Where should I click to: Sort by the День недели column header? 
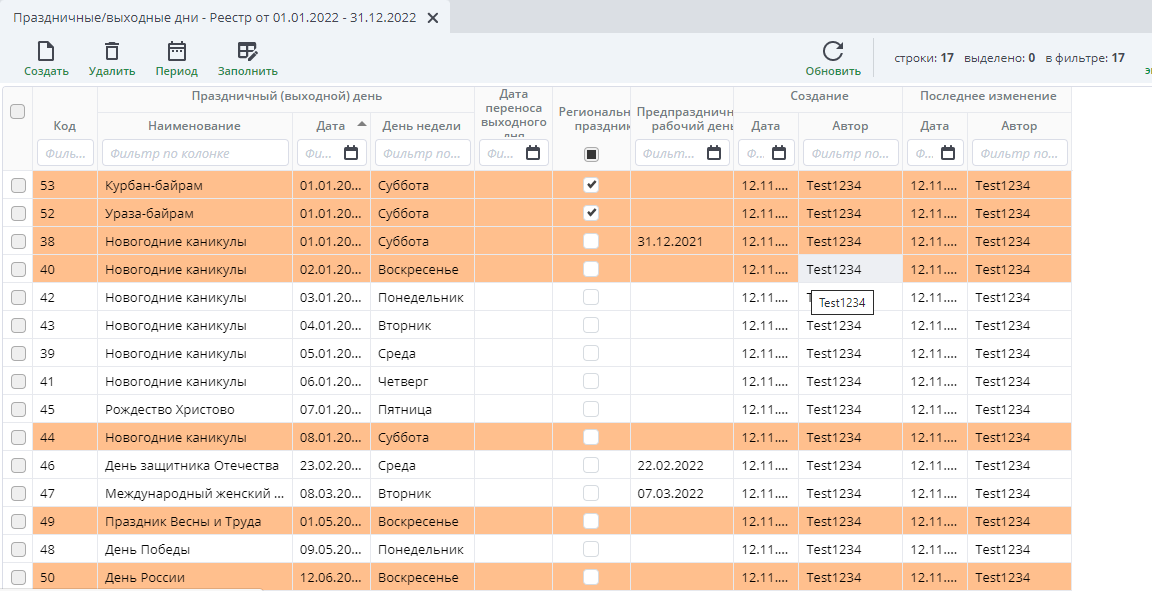(421, 126)
